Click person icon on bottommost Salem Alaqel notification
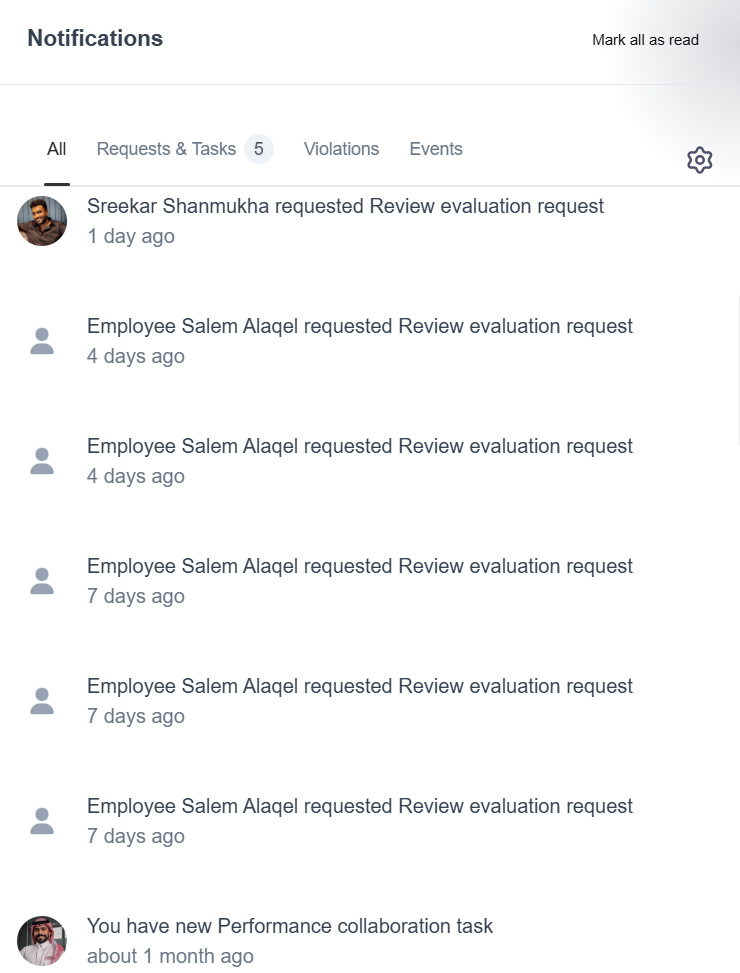Screen dimensions: 740x973 click(x=42, y=821)
